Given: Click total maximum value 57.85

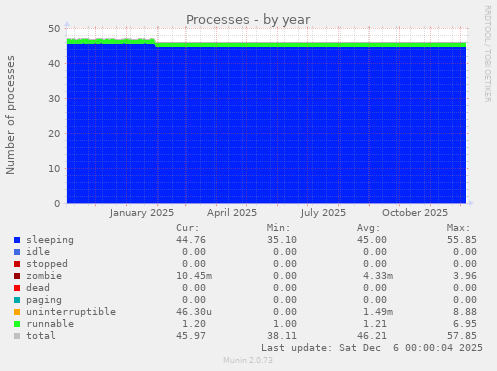Looking at the screenshot, I should tap(462, 336).
